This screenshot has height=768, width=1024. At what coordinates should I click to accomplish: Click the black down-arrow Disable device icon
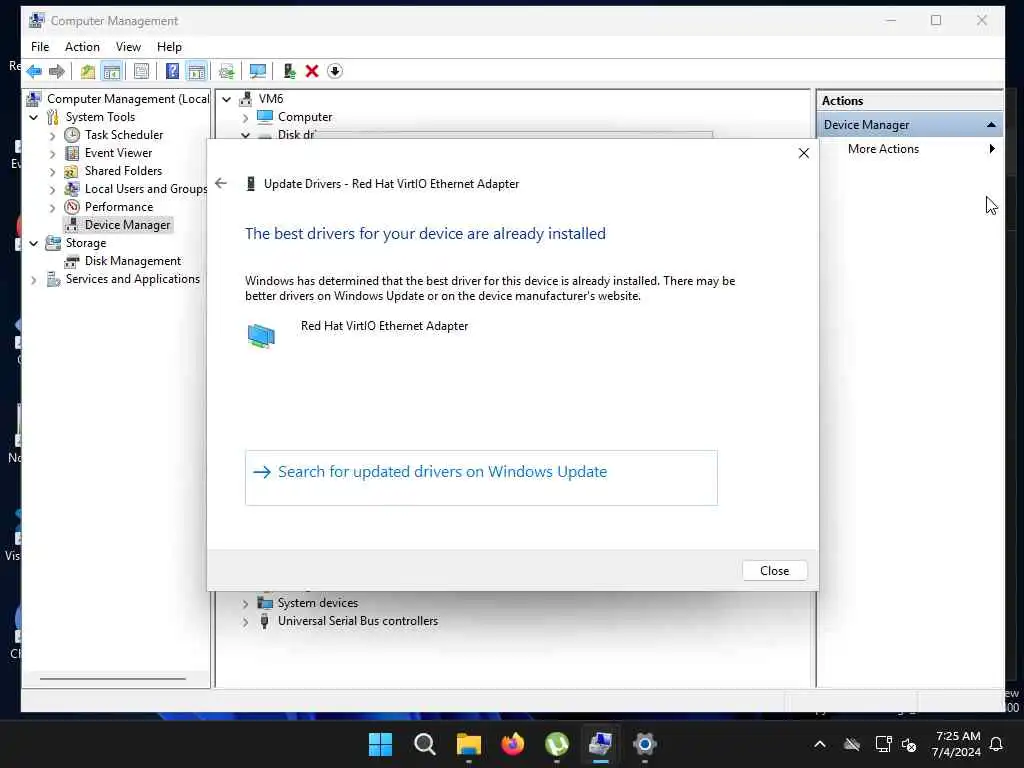click(335, 71)
